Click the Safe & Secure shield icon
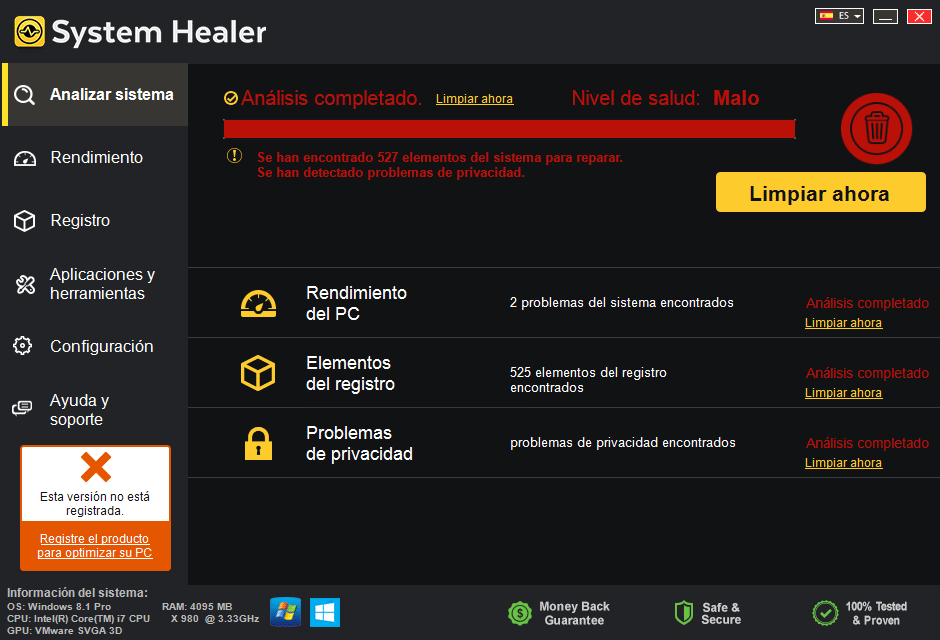940x640 pixels. (683, 613)
